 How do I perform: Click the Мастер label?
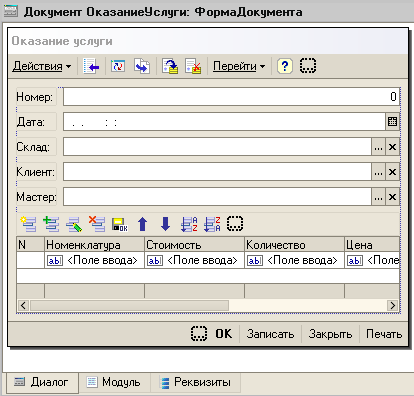coord(36,197)
